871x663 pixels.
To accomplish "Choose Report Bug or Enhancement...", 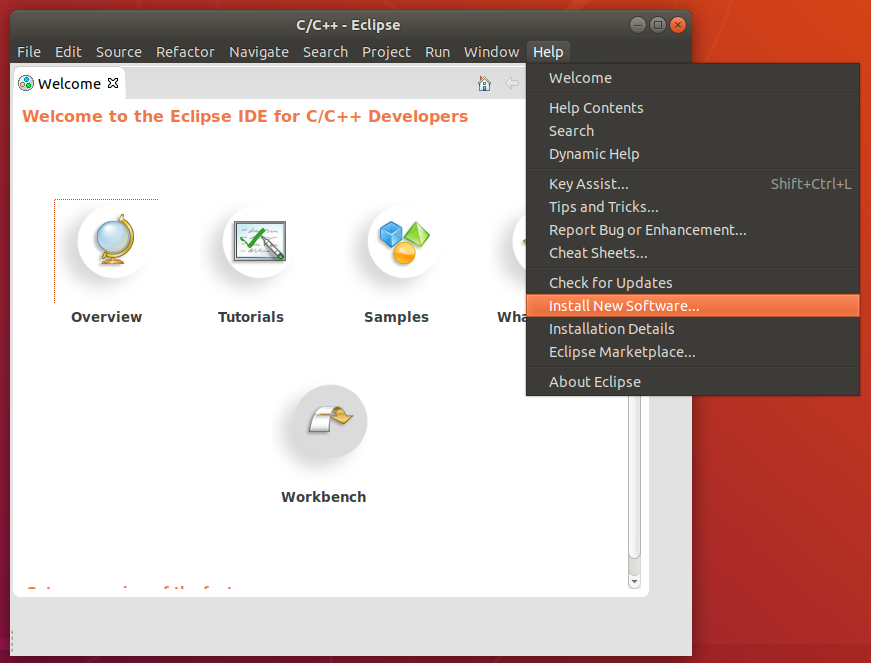I will tap(693, 230).
